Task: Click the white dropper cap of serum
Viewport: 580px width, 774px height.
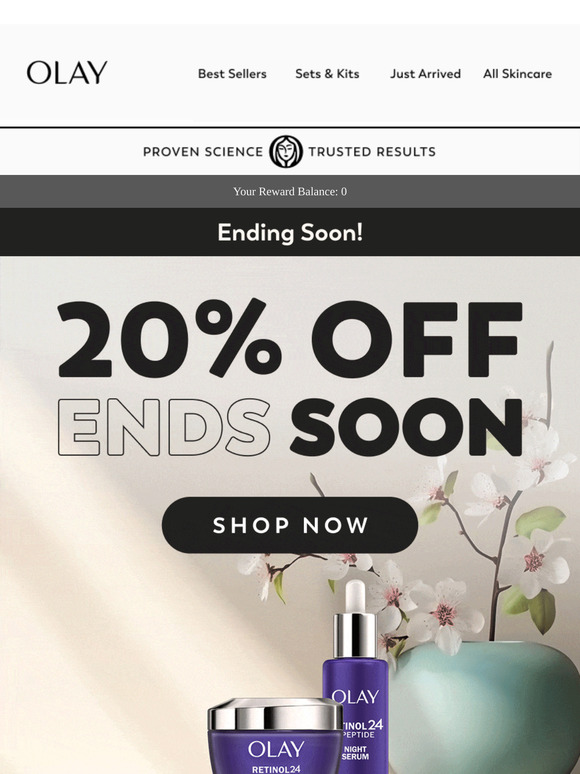Action: coord(355,596)
